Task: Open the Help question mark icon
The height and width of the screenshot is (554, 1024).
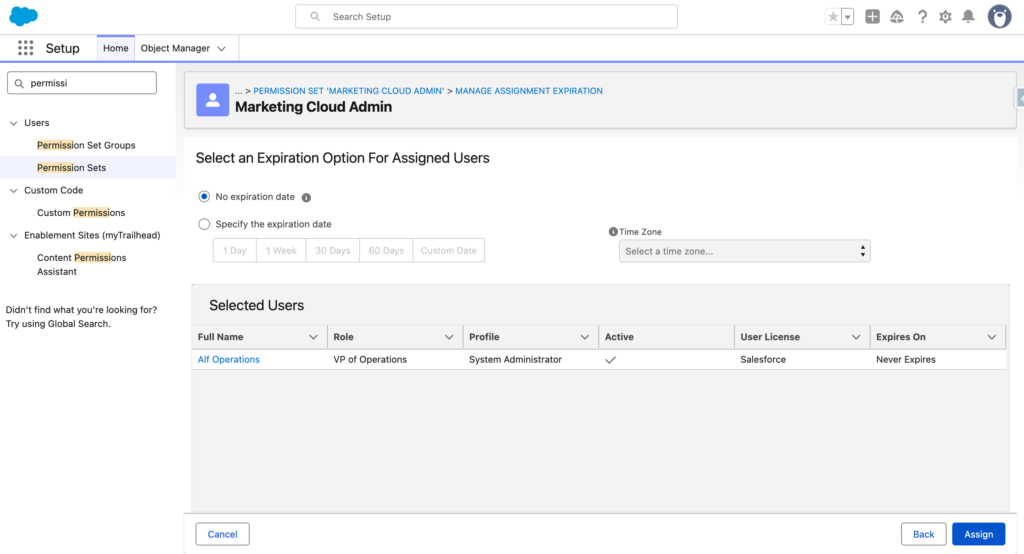Action: point(921,17)
